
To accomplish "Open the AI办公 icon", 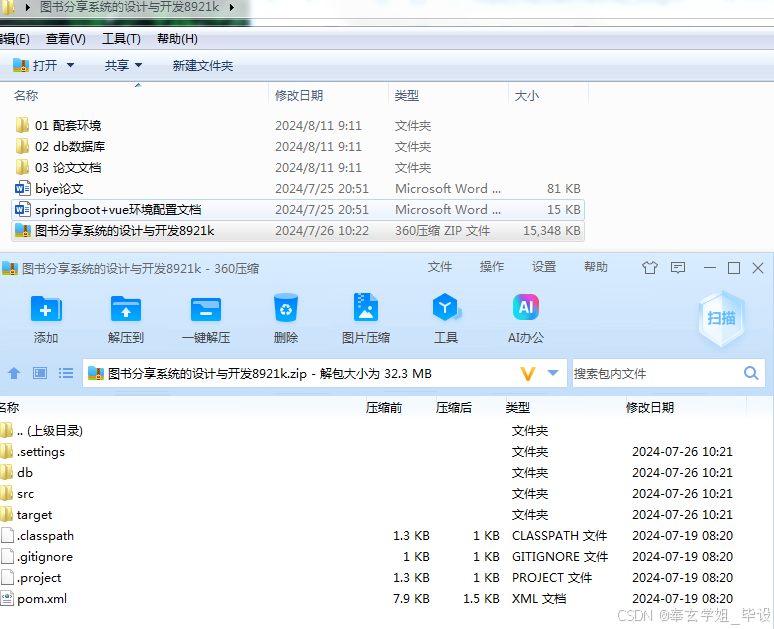I will click(526, 307).
